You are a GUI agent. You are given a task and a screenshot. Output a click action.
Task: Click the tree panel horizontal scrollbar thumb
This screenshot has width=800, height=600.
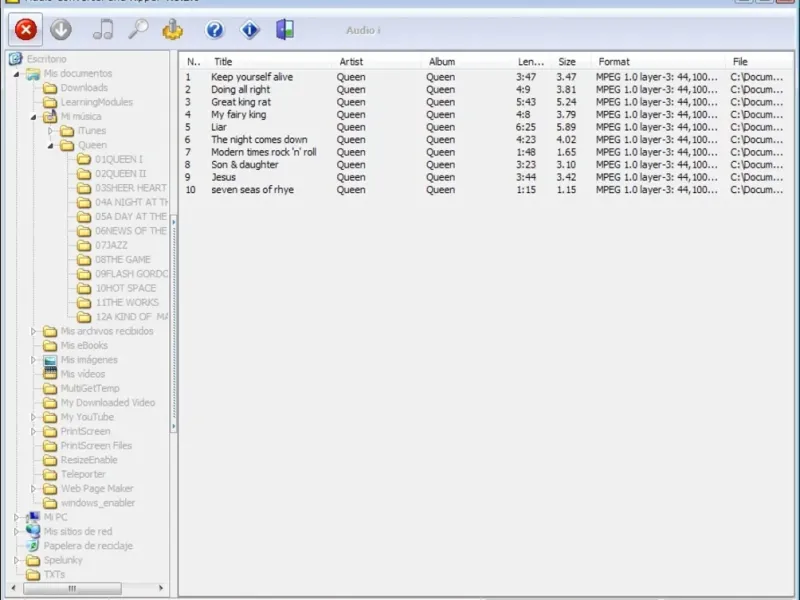click(x=72, y=588)
